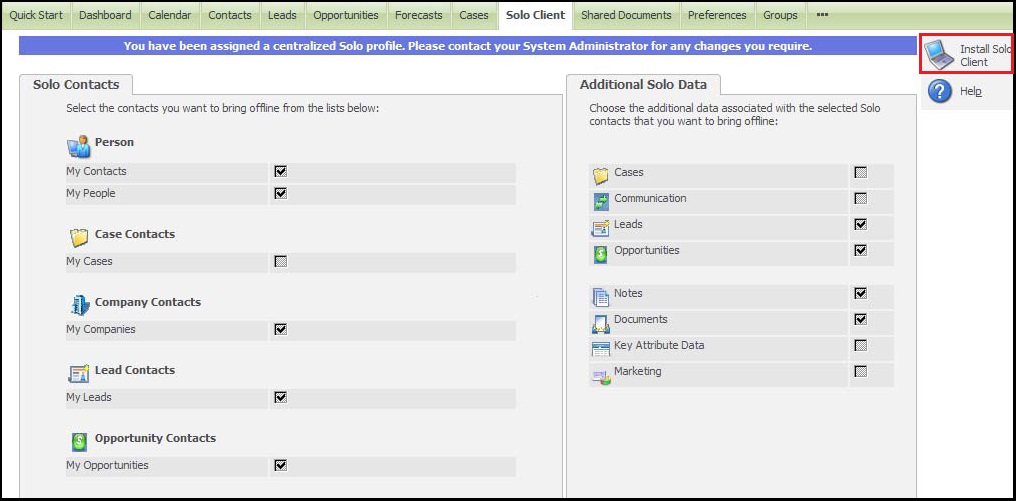Toggle the Leads data checkbox
The width and height of the screenshot is (1016, 501).
(x=860, y=224)
